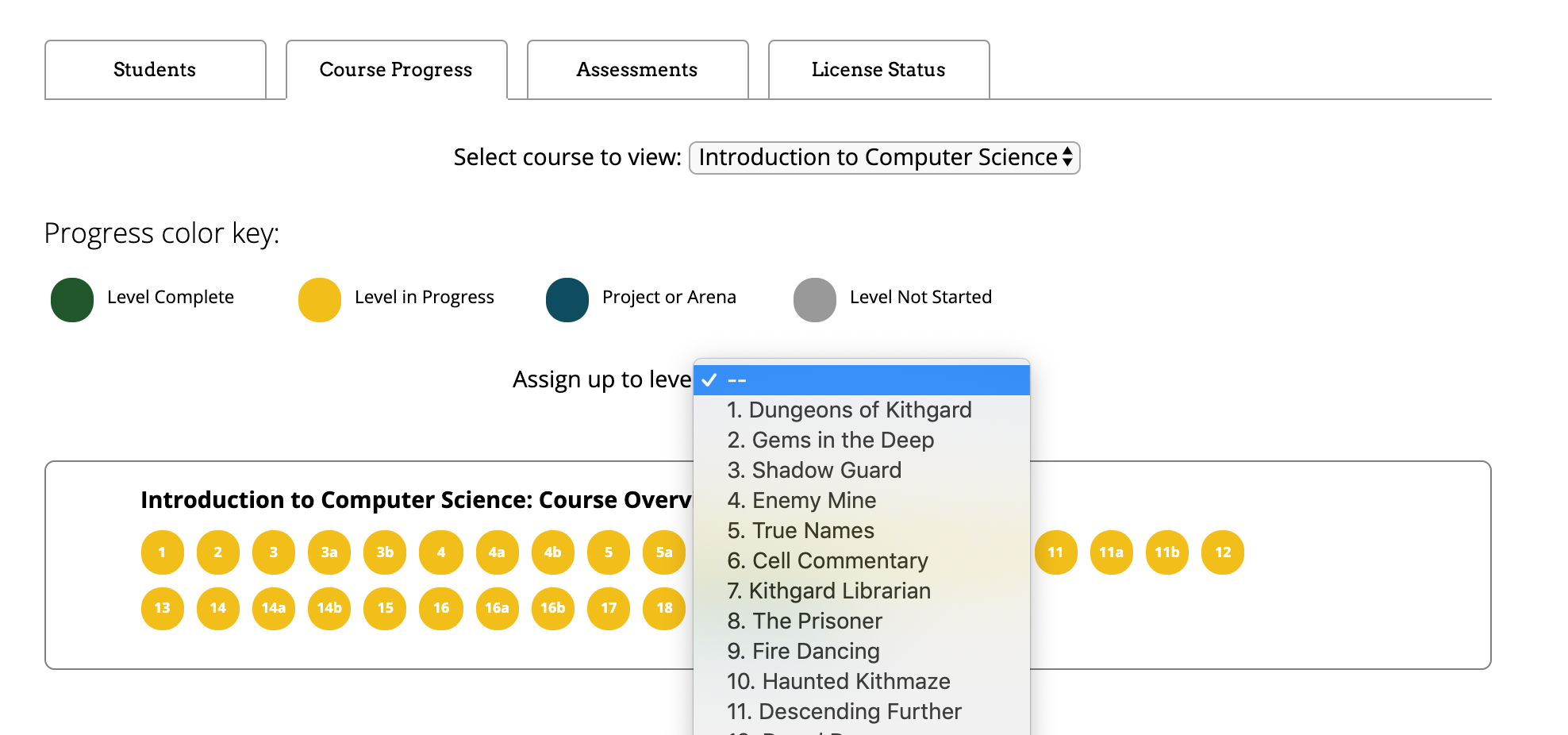This screenshot has height=735, width=1568.
Task: Click the level 4b progress circle
Action: click(552, 552)
